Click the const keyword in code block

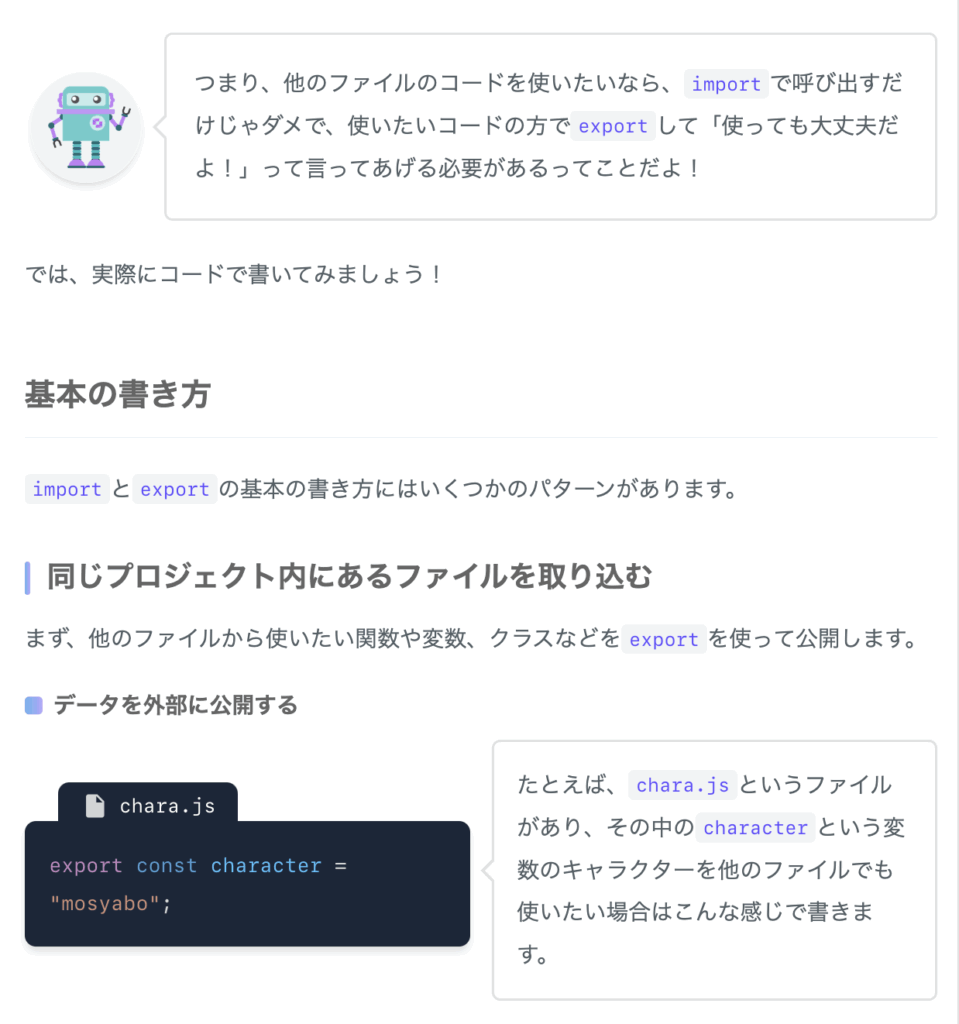point(167,865)
